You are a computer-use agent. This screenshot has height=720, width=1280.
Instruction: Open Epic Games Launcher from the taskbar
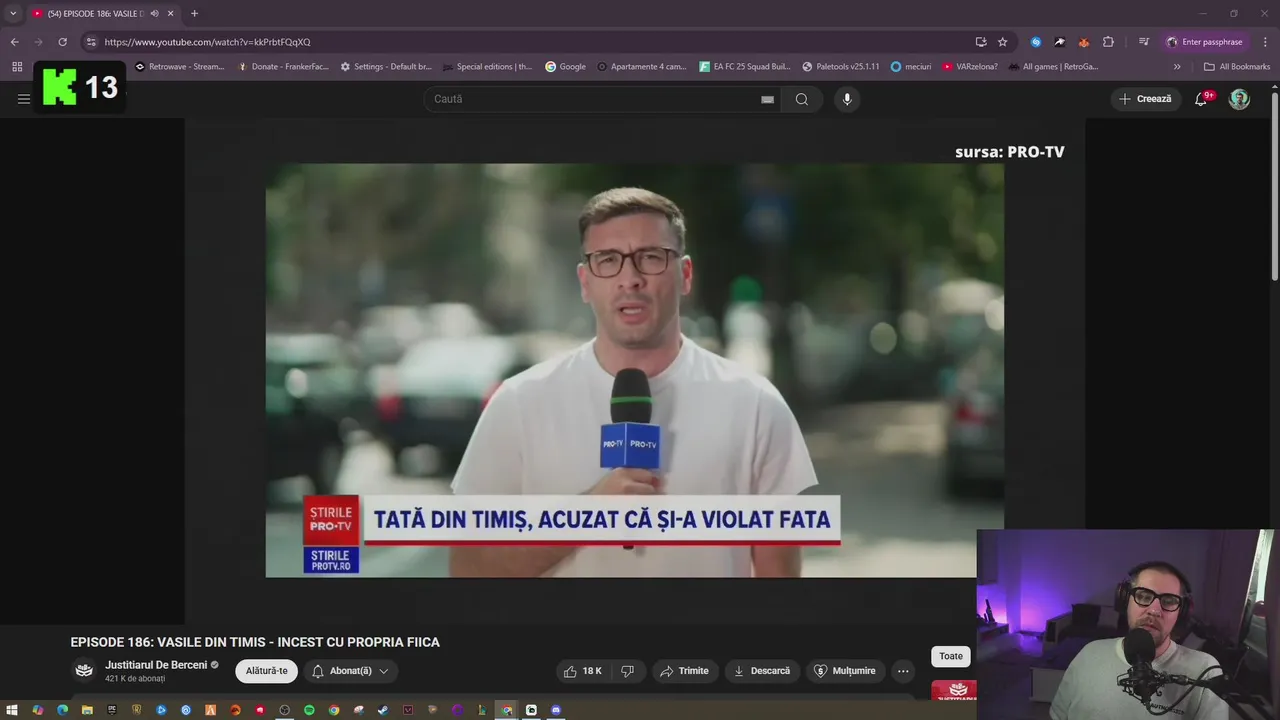(x=111, y=710)
